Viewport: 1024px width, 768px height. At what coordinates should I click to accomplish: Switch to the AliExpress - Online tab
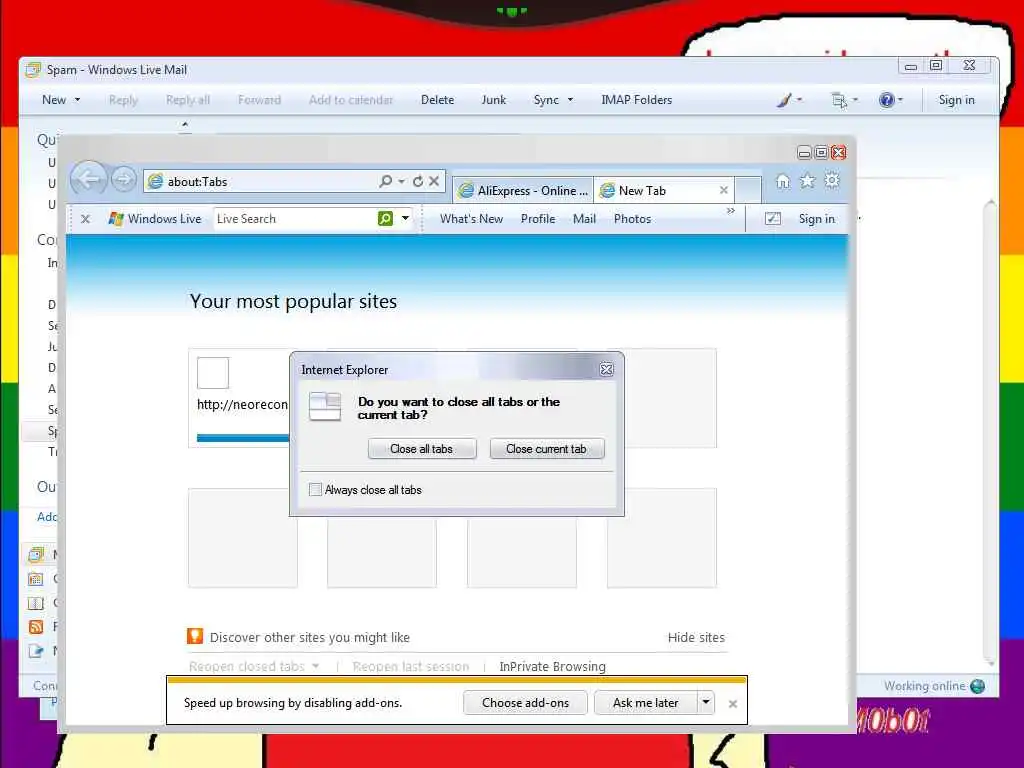523,190
